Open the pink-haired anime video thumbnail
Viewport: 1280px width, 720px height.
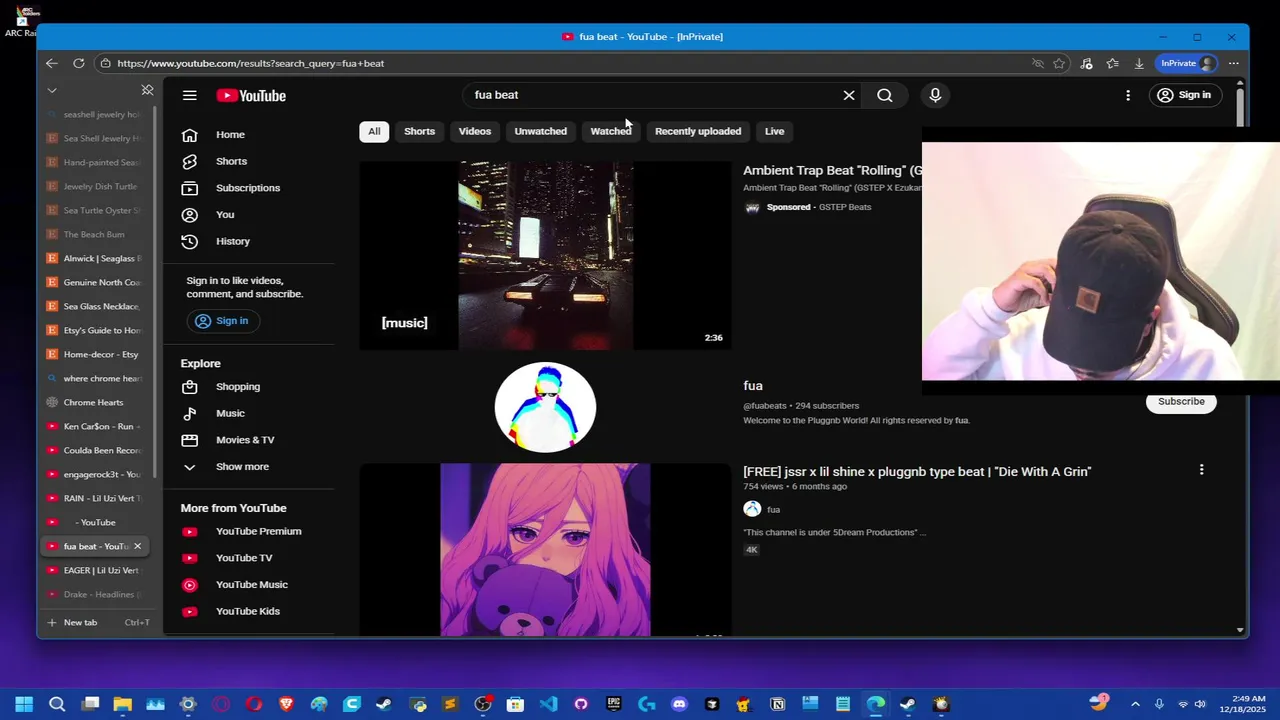[x=545, y=549]
